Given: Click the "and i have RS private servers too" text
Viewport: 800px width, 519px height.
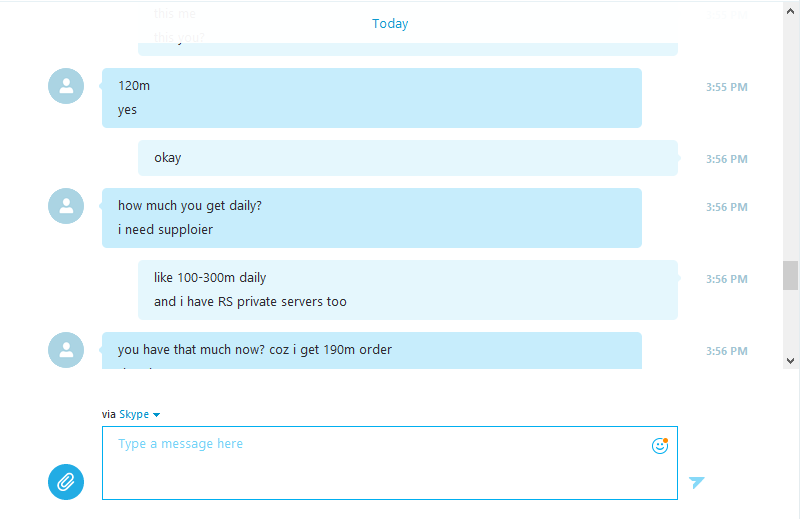Looking at the screenshot, I should pyautogui.click(x=250, y=302).
